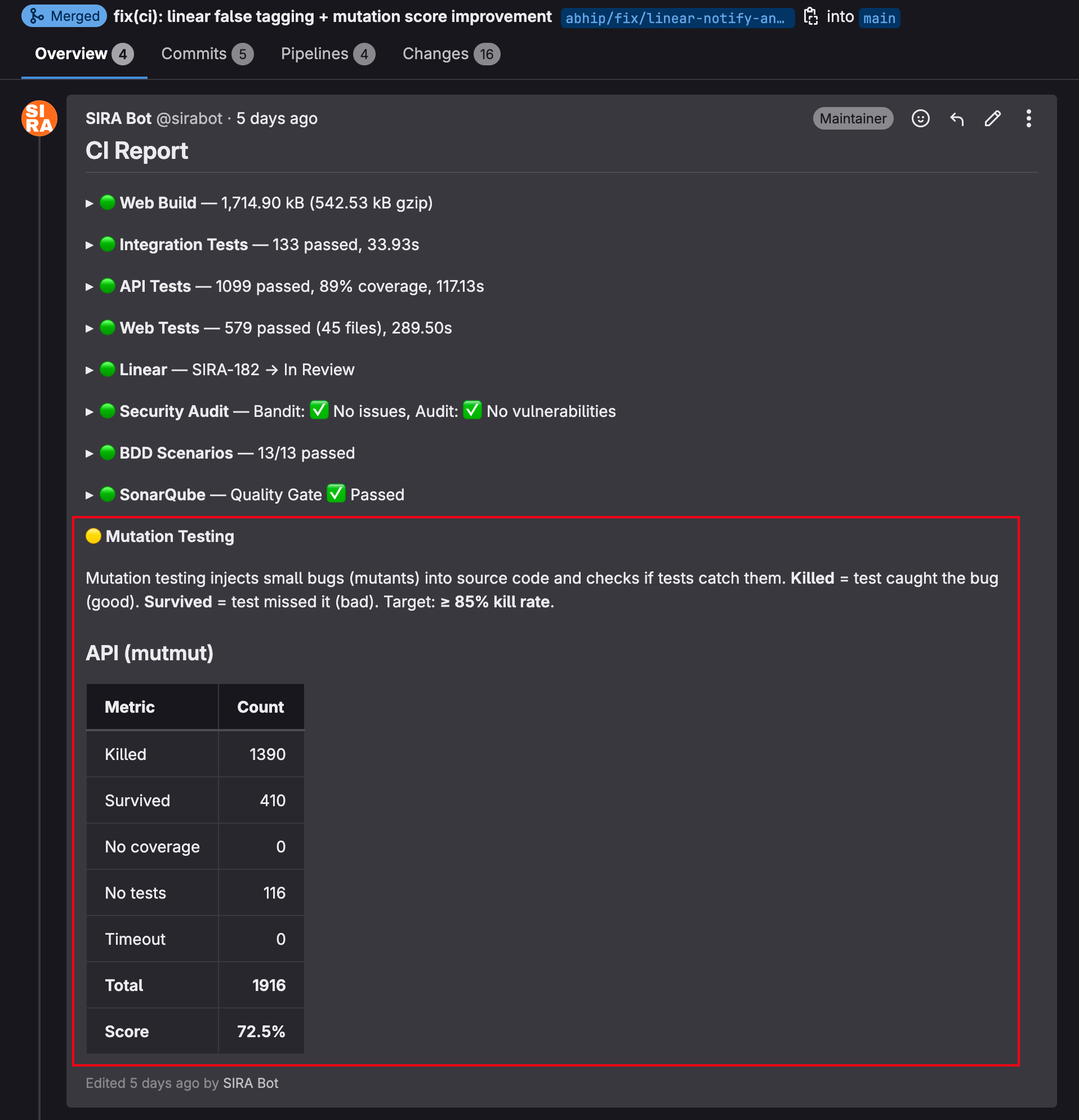Click the SIRA Bot avatar

click(x=39, y=117)
